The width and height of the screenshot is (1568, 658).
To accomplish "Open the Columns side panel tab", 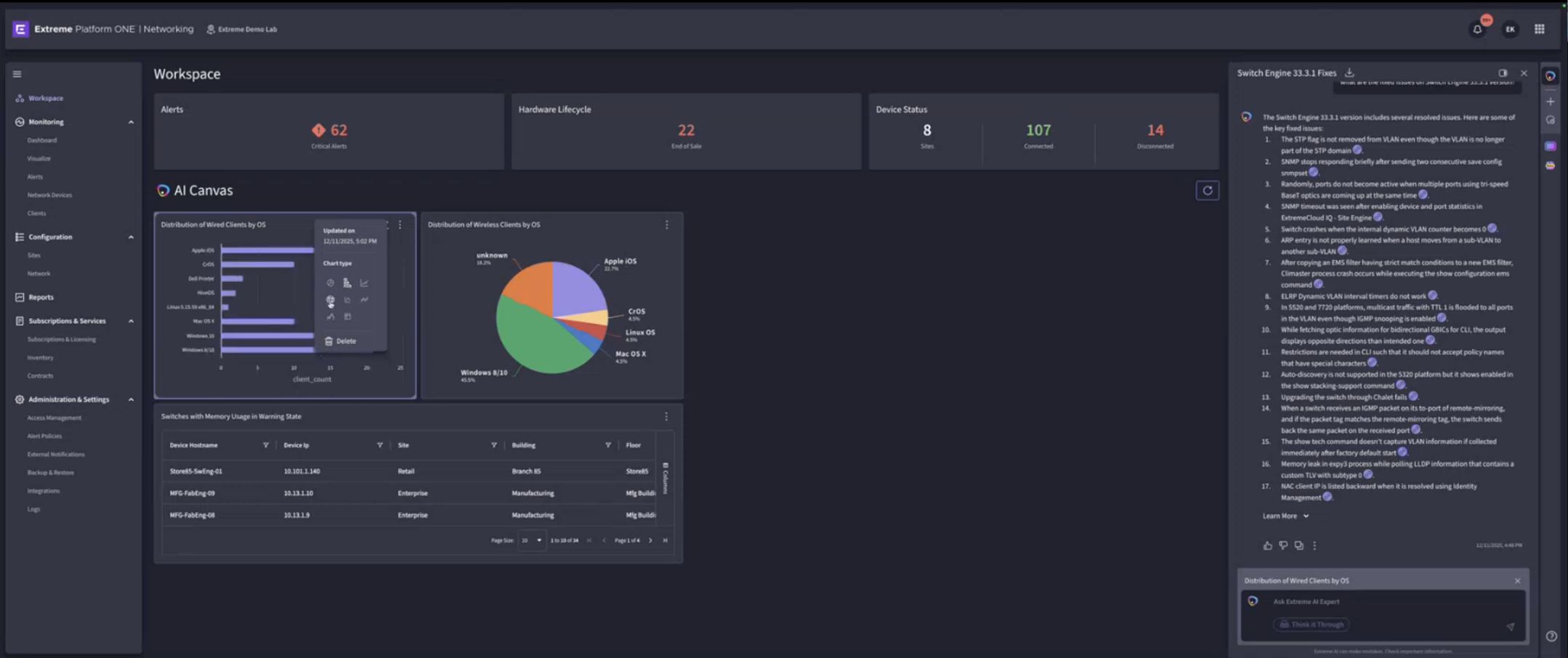I will 665,479.
